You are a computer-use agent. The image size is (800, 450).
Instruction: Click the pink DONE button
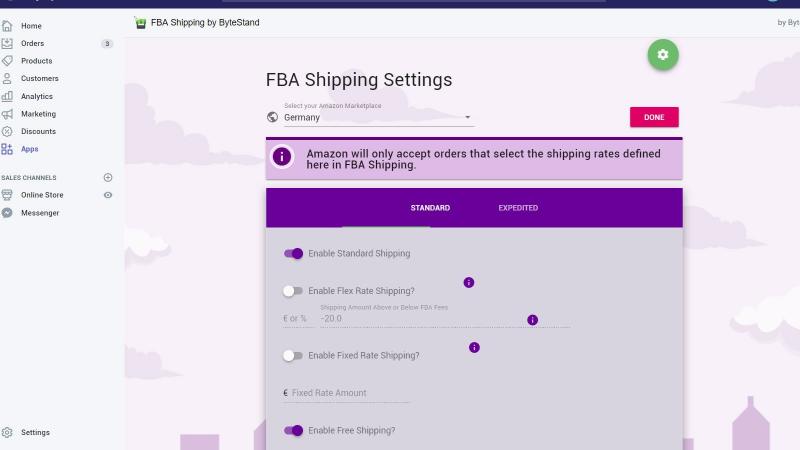pos(654,117)
